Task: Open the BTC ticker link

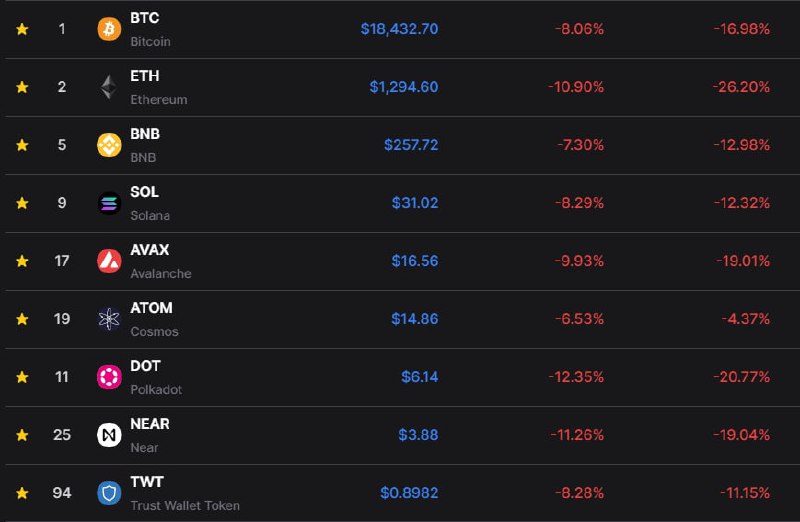Action: point(144,19)
